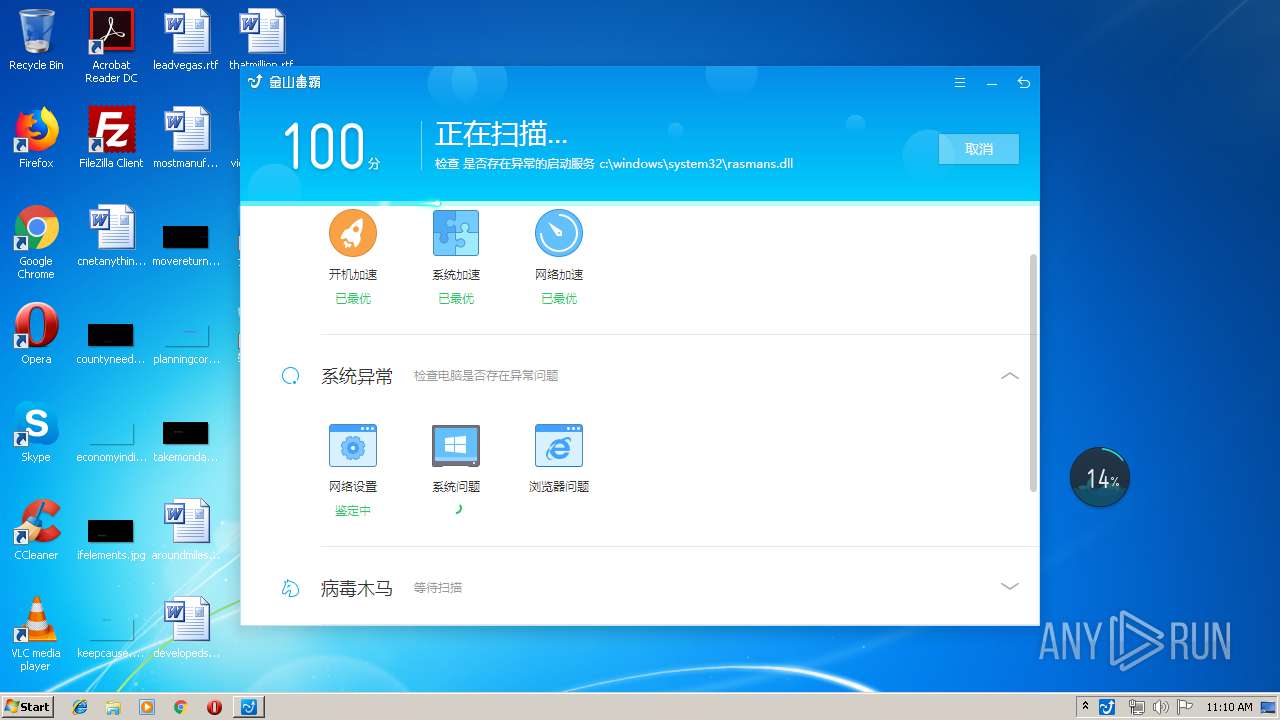Click the 开机加速 rocket icon

click(x=353, y=233)
